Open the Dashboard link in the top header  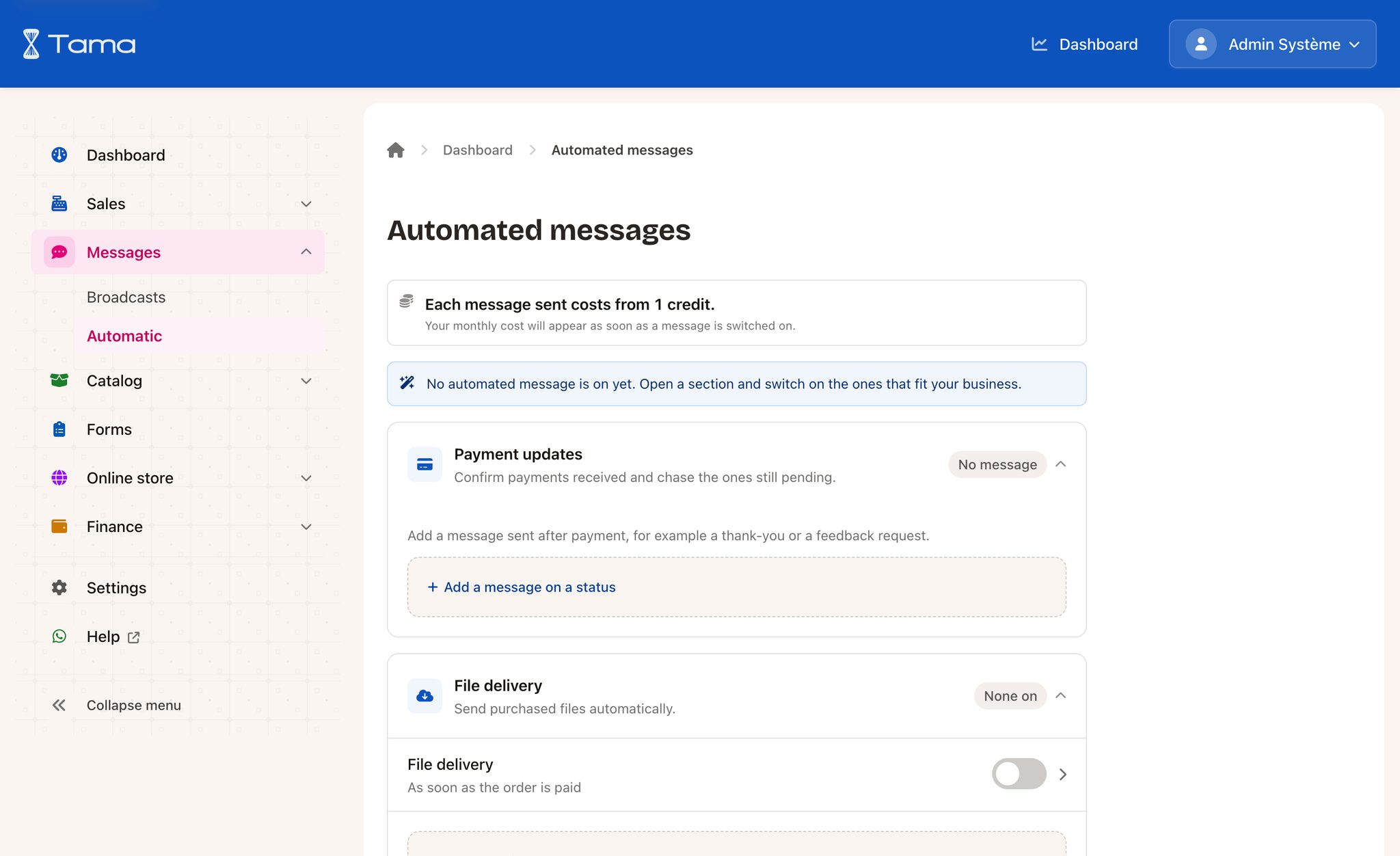coord(1084,44)
